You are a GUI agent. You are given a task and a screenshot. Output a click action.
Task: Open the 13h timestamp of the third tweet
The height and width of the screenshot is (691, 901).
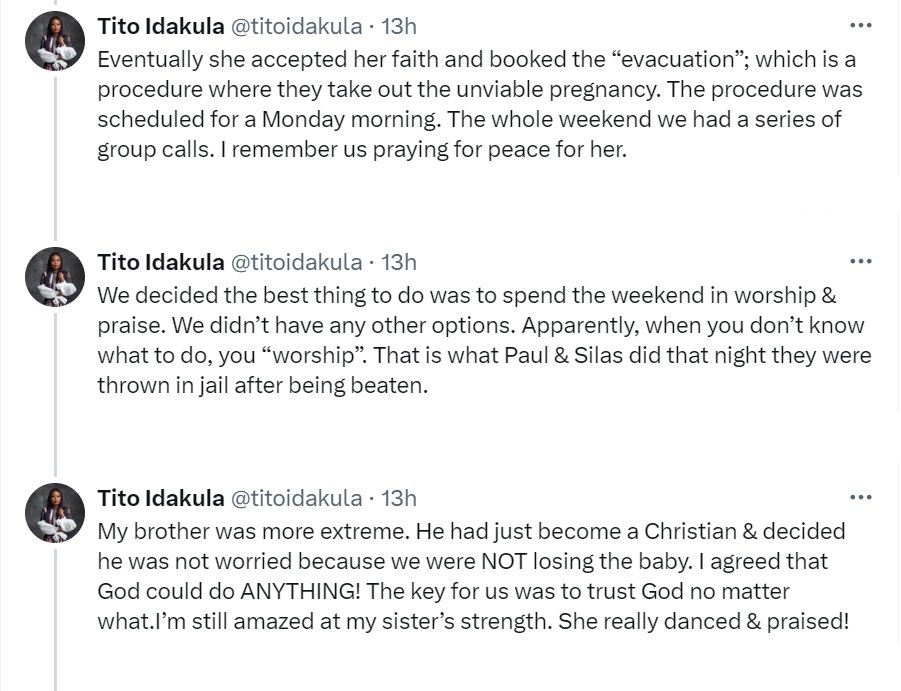click(399, 498)
